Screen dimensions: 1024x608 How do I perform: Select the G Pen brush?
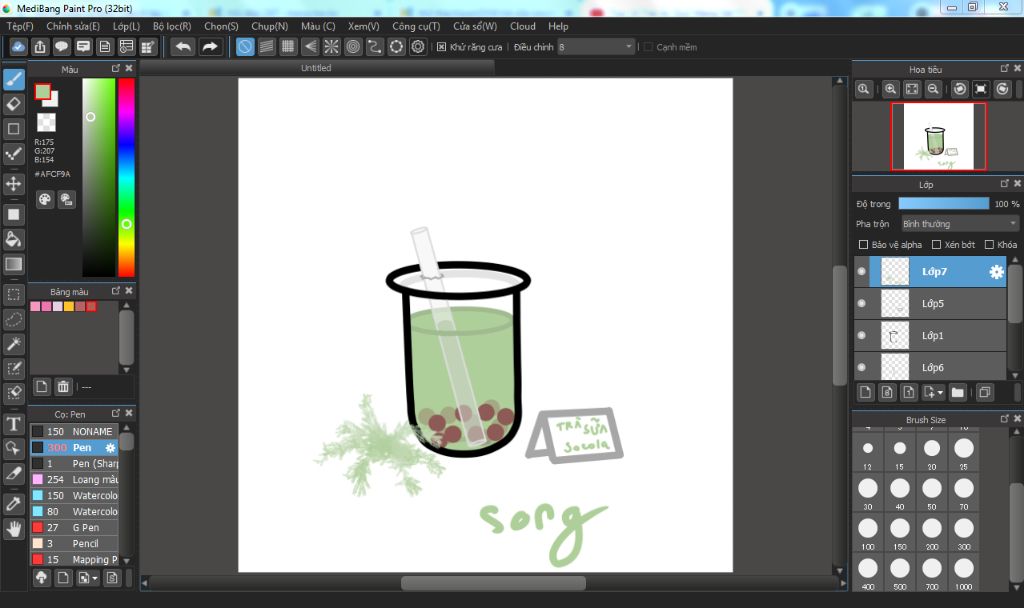click(x=74, y=527)
